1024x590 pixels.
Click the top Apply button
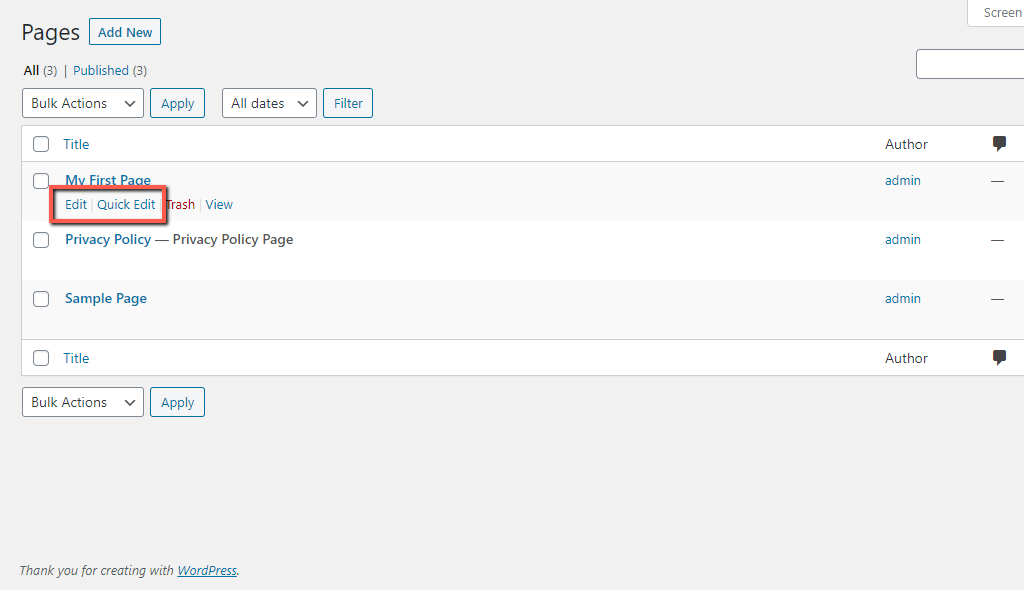[178, 103]
